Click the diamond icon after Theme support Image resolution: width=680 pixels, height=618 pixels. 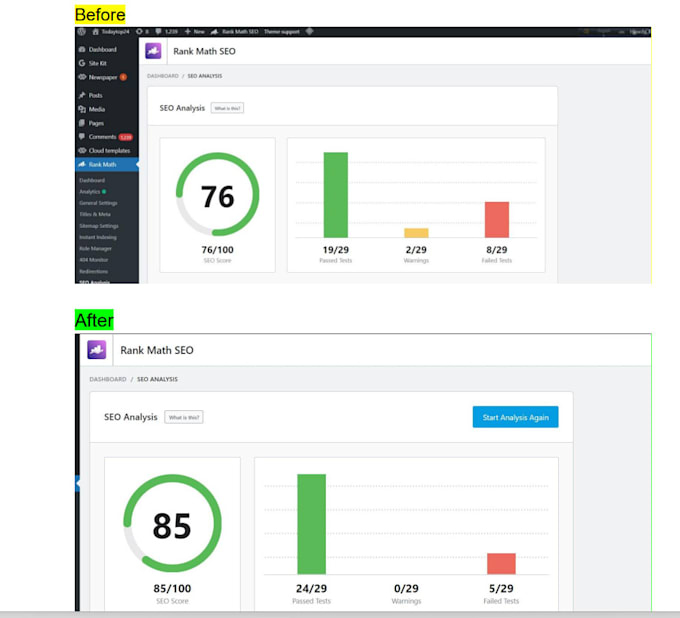pos(309,32)
